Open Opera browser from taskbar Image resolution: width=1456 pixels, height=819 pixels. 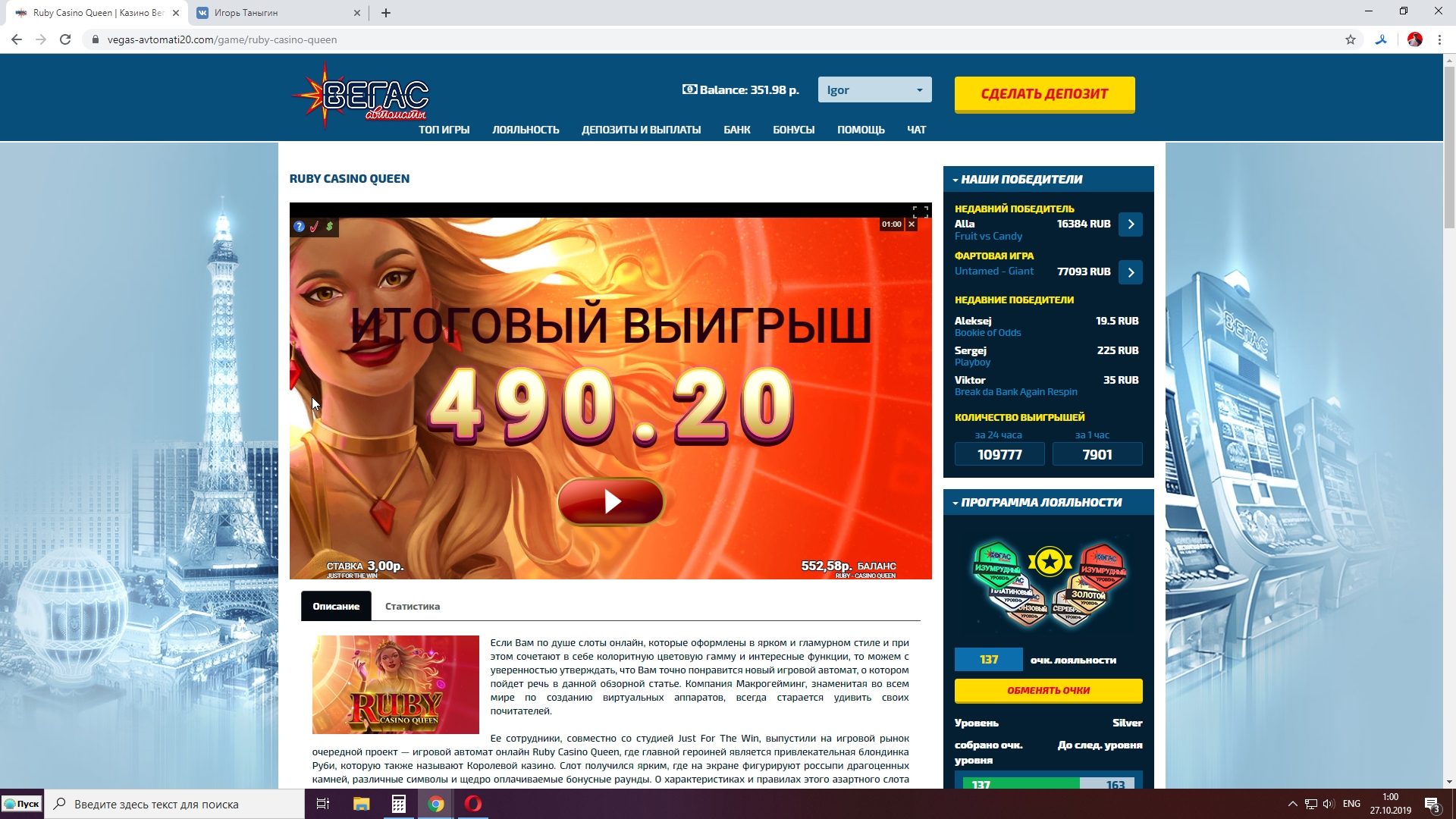click(473, 804)
